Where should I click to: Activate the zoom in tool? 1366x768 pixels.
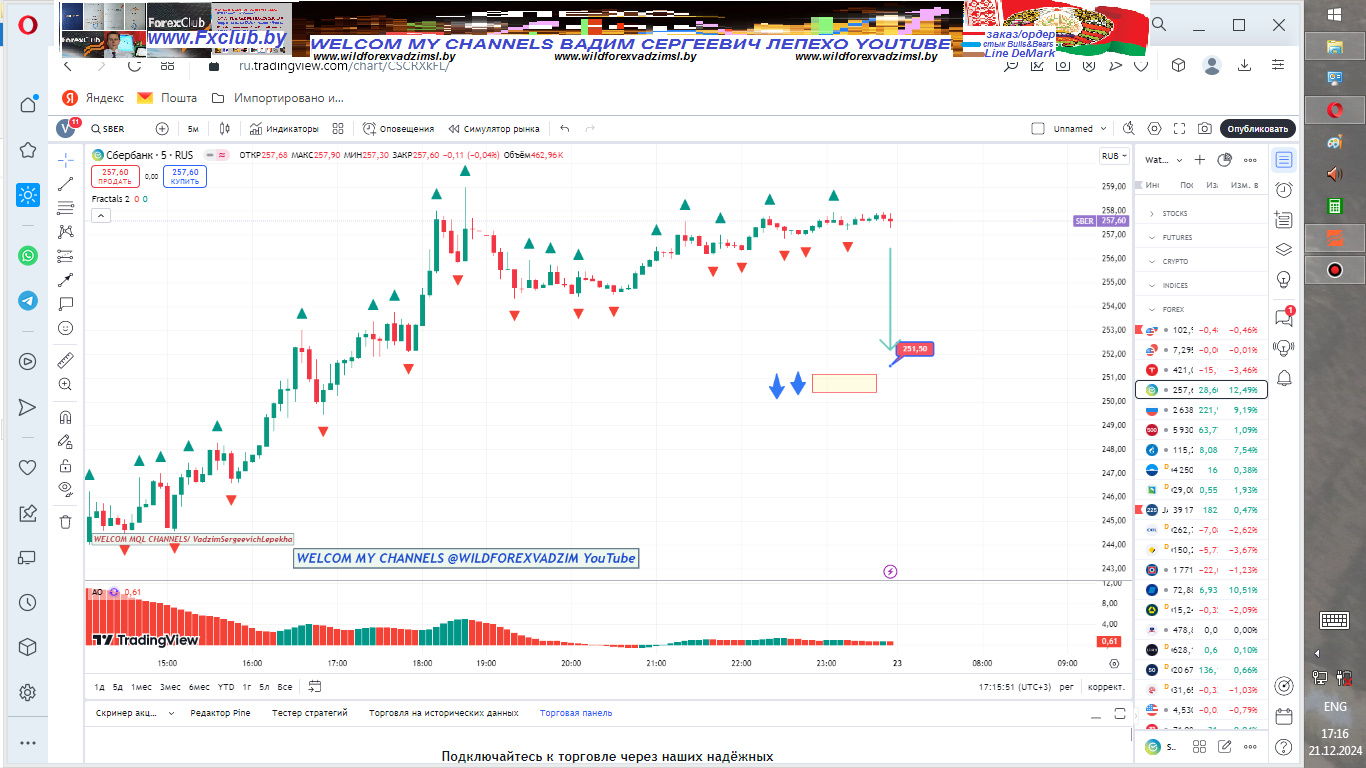click(65, 384)
